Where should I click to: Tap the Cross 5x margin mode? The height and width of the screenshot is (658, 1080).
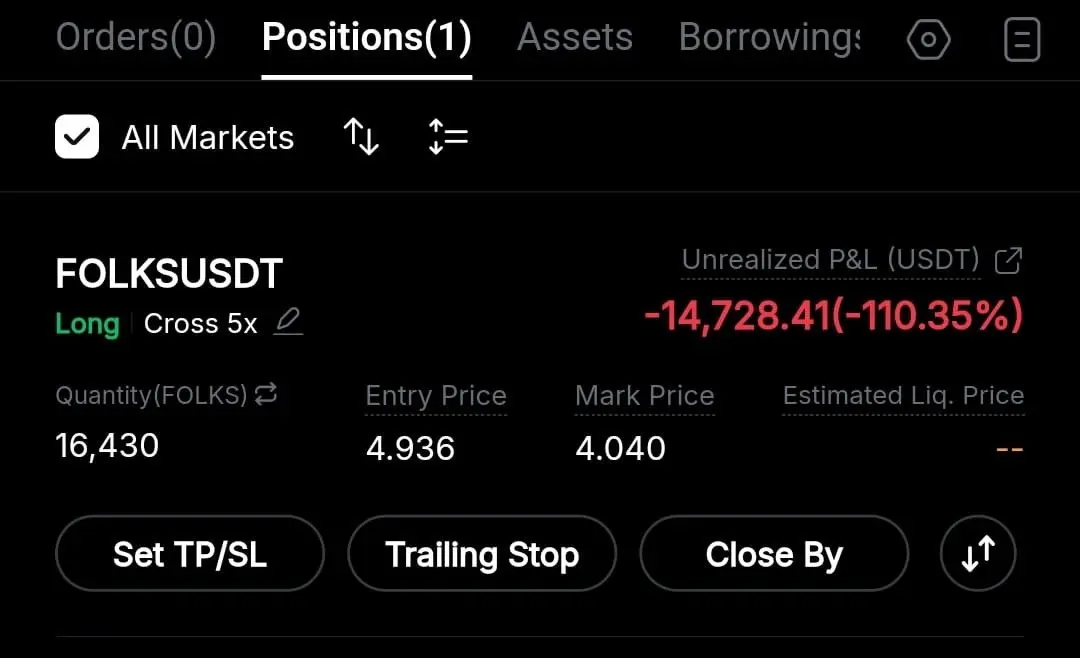point(200,324)
